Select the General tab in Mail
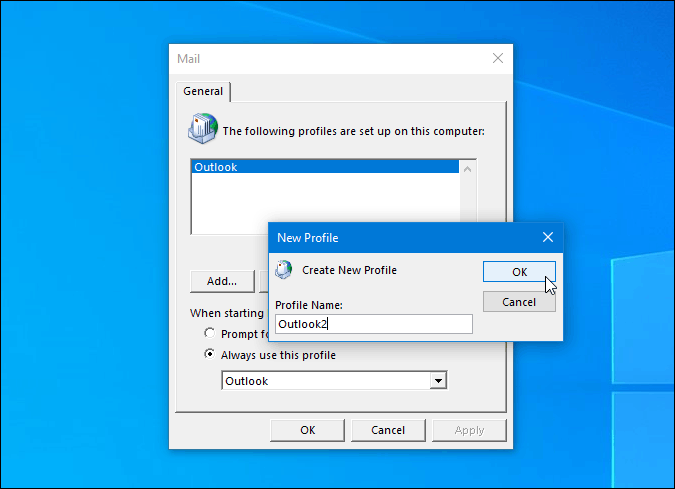This screenshot has width=675, height=489. tap(203, 91)
